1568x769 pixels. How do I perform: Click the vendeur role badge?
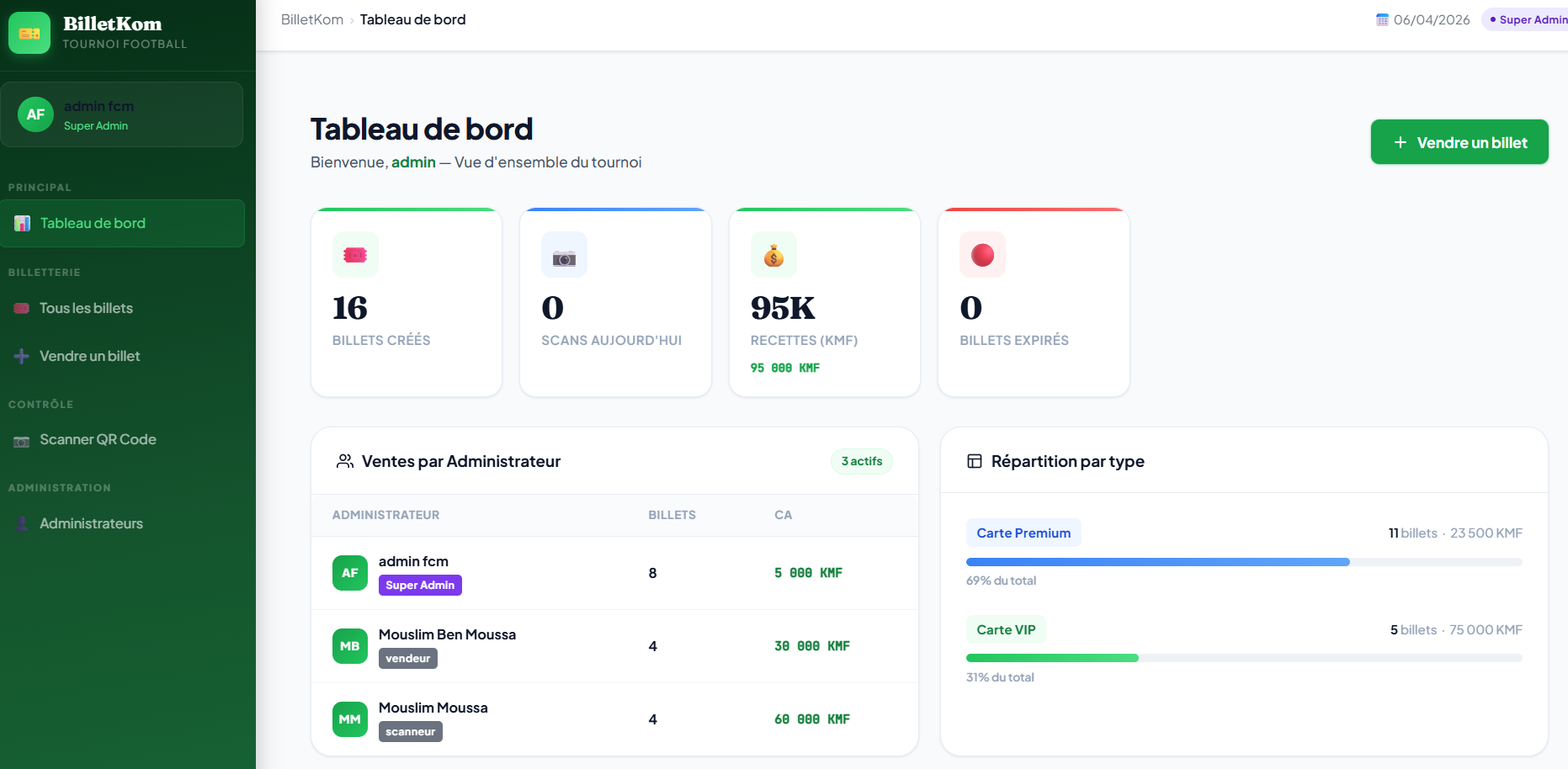pyautogui.click(x=408, y=658)
